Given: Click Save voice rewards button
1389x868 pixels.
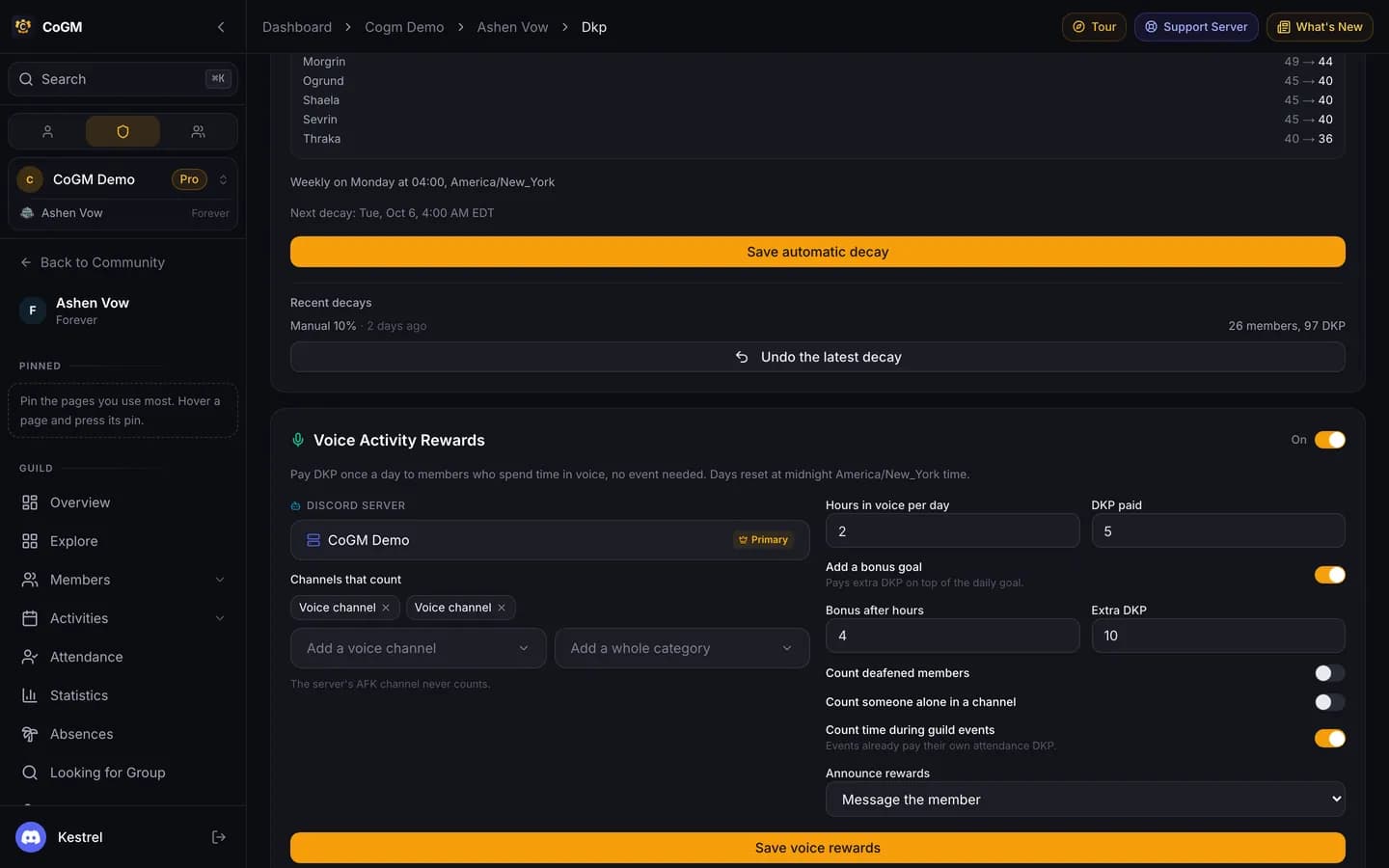Looking at the screenshot, I should (x=817, y=848).
